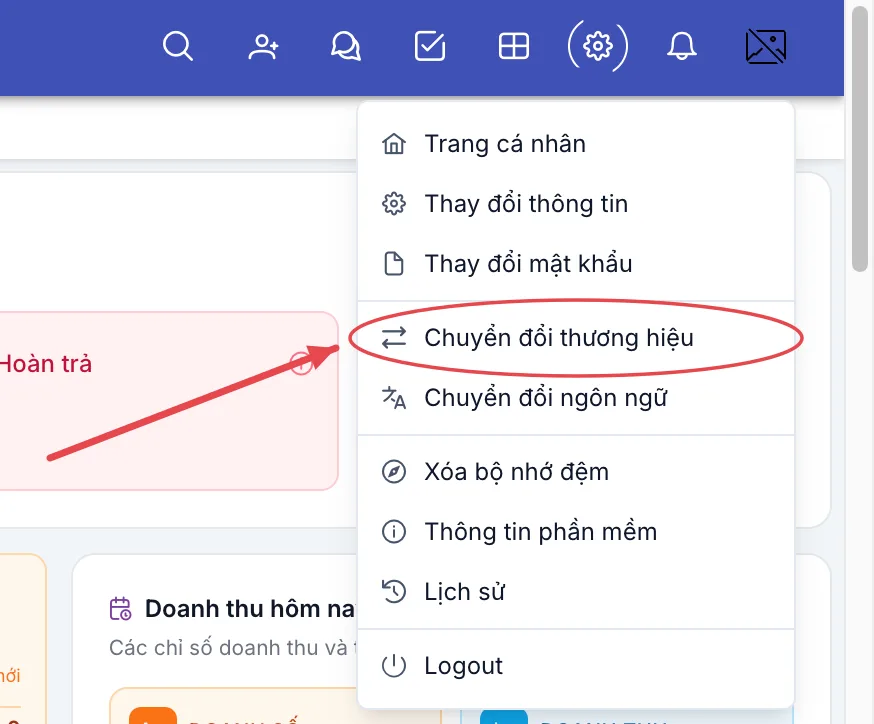
Task: Click the settings gear in header
Action: point(598,46)
